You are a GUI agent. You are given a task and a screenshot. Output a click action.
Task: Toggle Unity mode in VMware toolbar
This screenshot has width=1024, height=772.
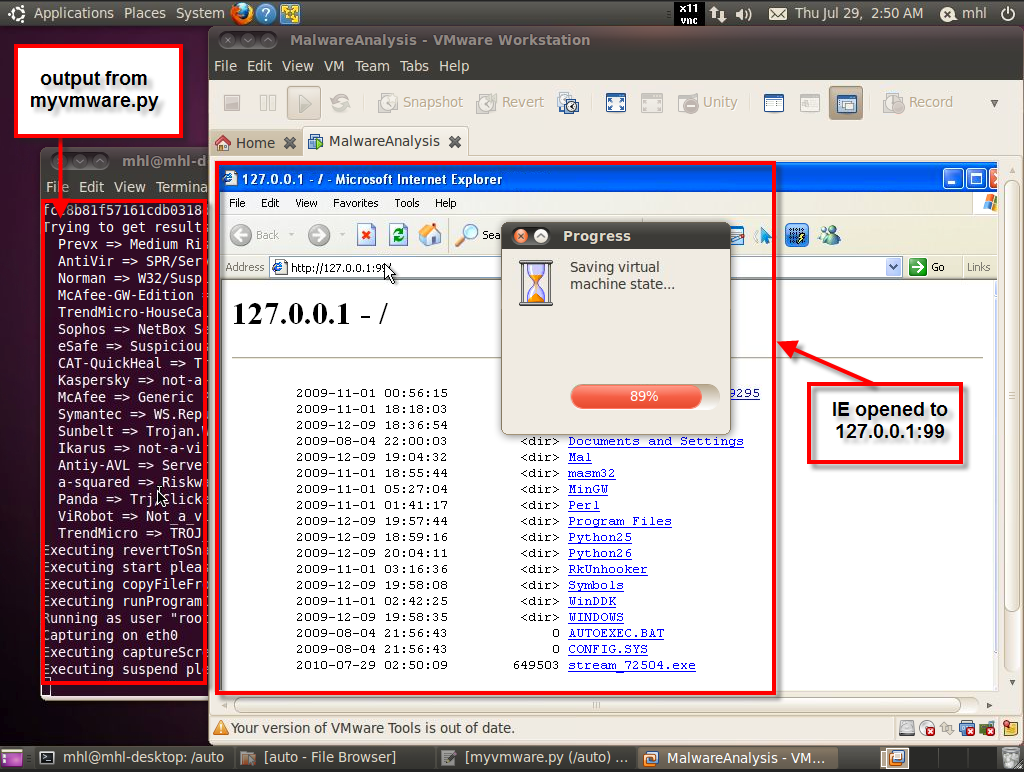(708, 103)
